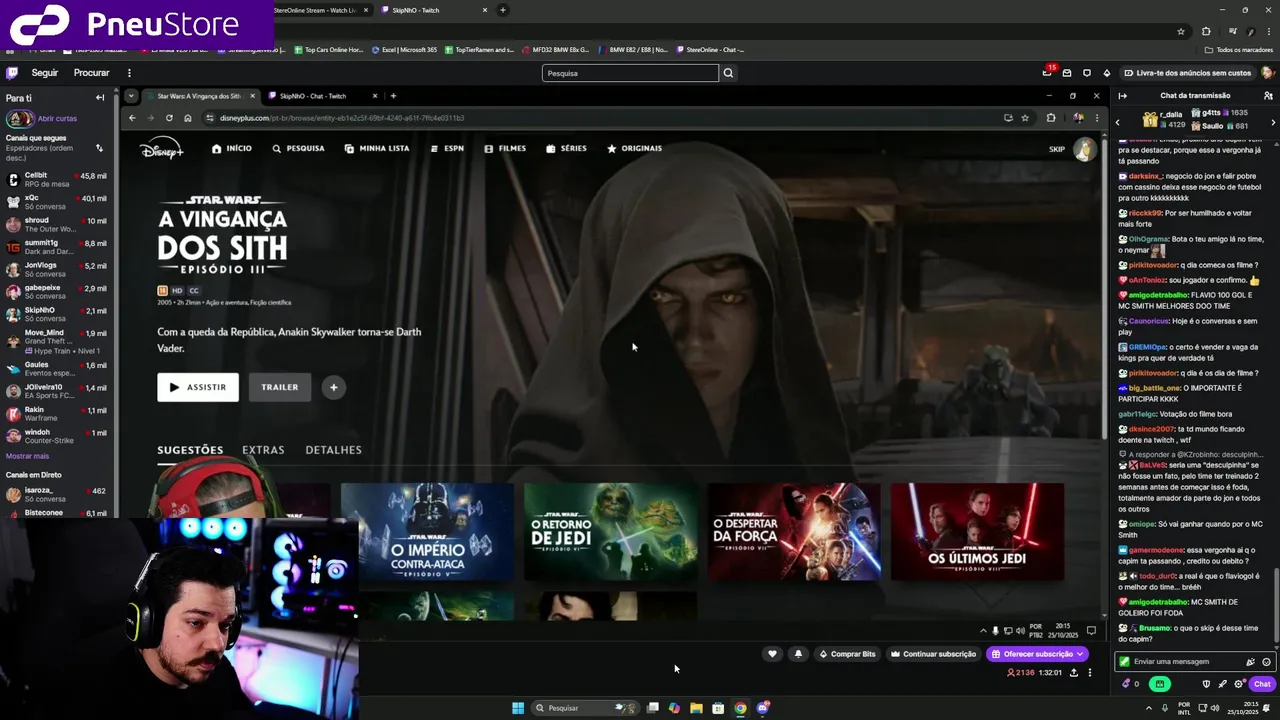Click the Comprar Bits button
The height and width of the screenshot is (720, 1280).
click(847, 654)
